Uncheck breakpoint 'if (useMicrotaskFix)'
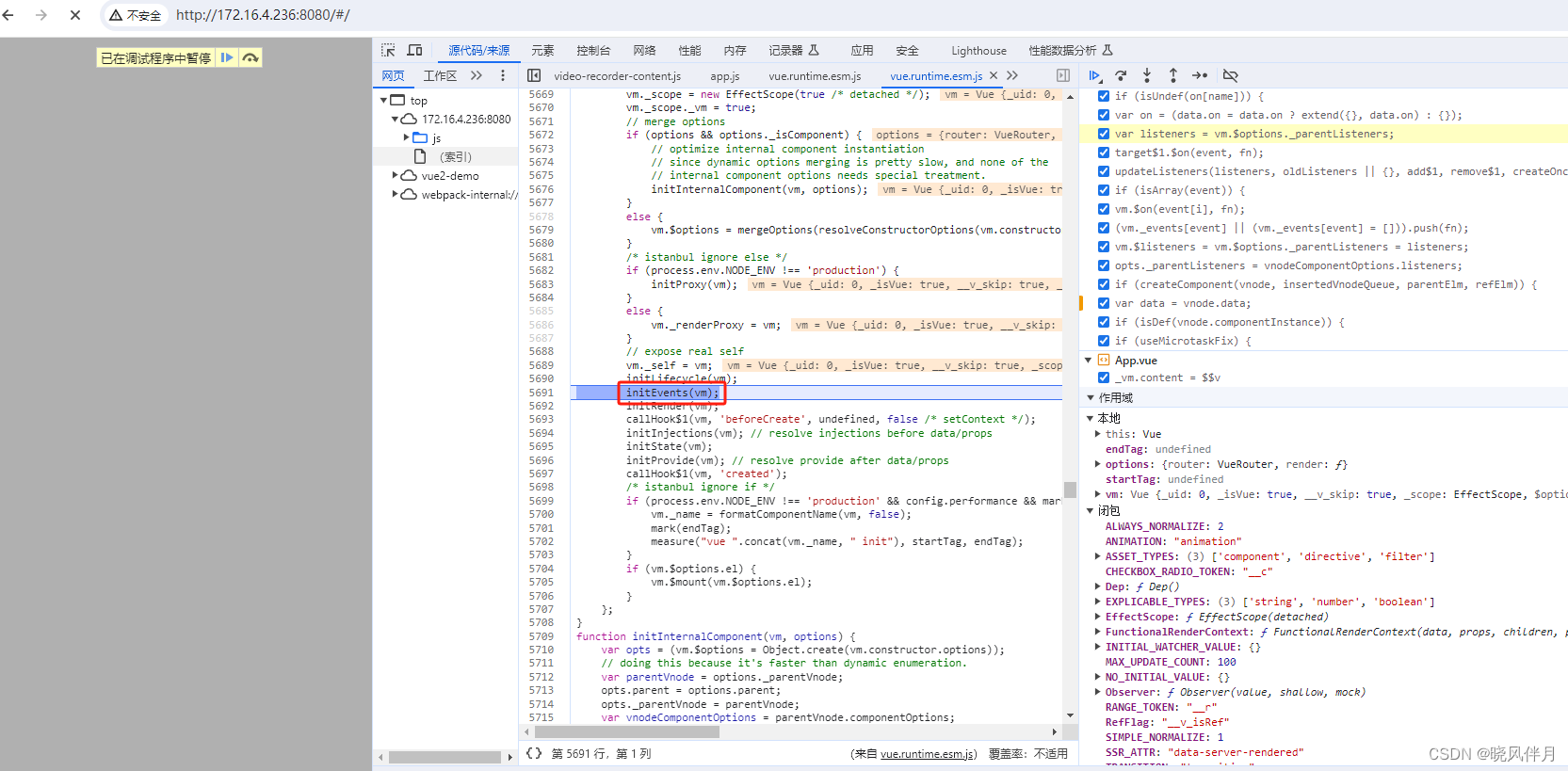Screen dimensions: 1568x771 pos(1104,341)
